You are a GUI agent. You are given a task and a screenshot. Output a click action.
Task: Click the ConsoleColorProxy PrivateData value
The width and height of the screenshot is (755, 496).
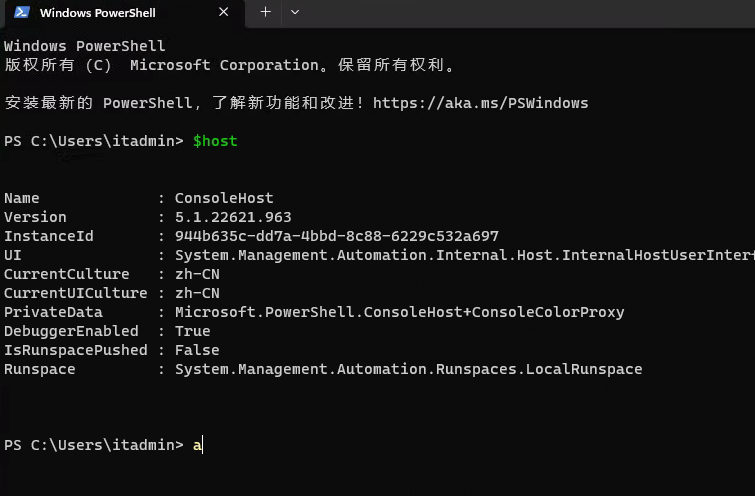(x=399, y=312)
